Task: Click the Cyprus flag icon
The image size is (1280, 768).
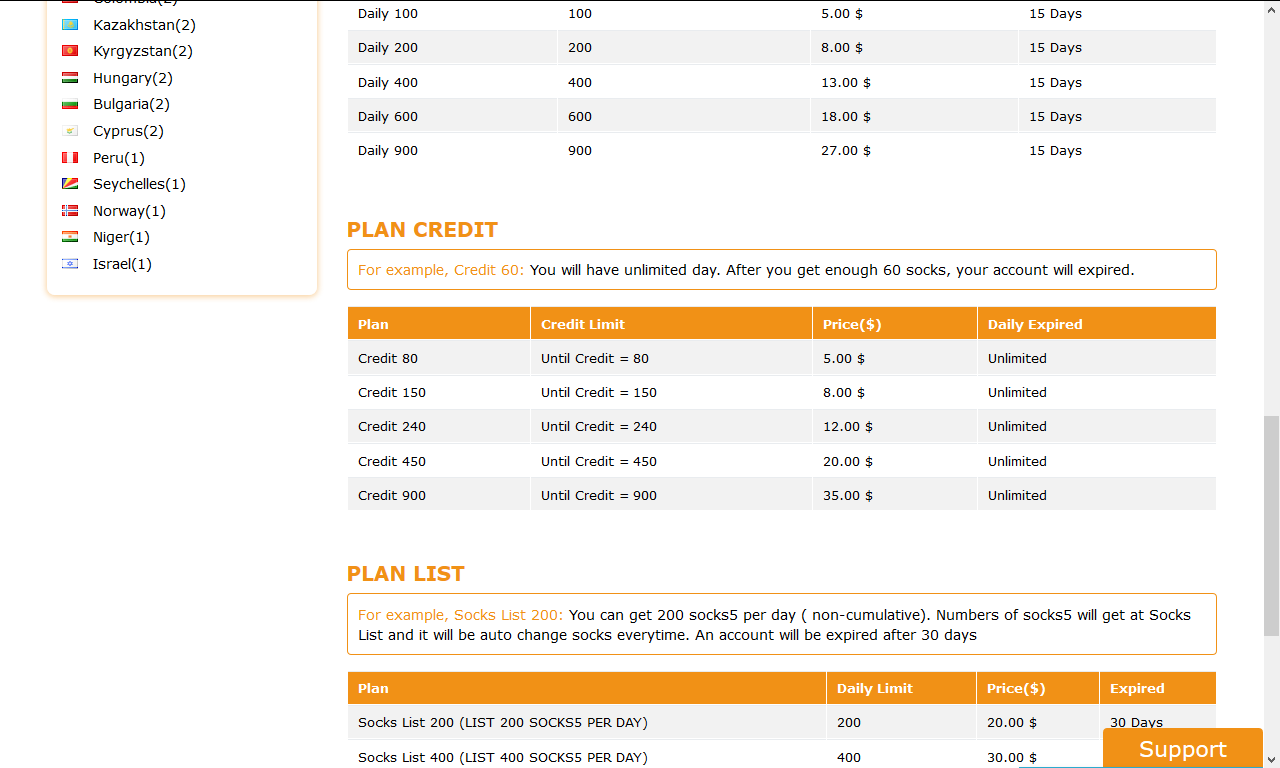Action: (70, 131)
